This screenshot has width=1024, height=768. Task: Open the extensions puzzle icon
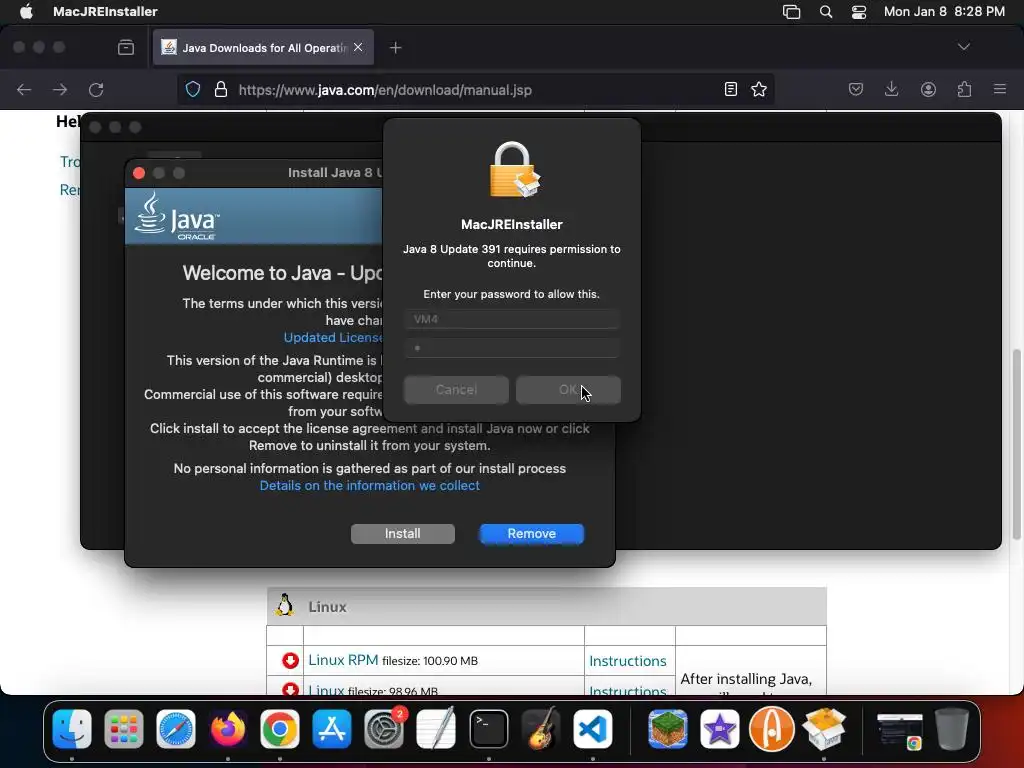965,89
